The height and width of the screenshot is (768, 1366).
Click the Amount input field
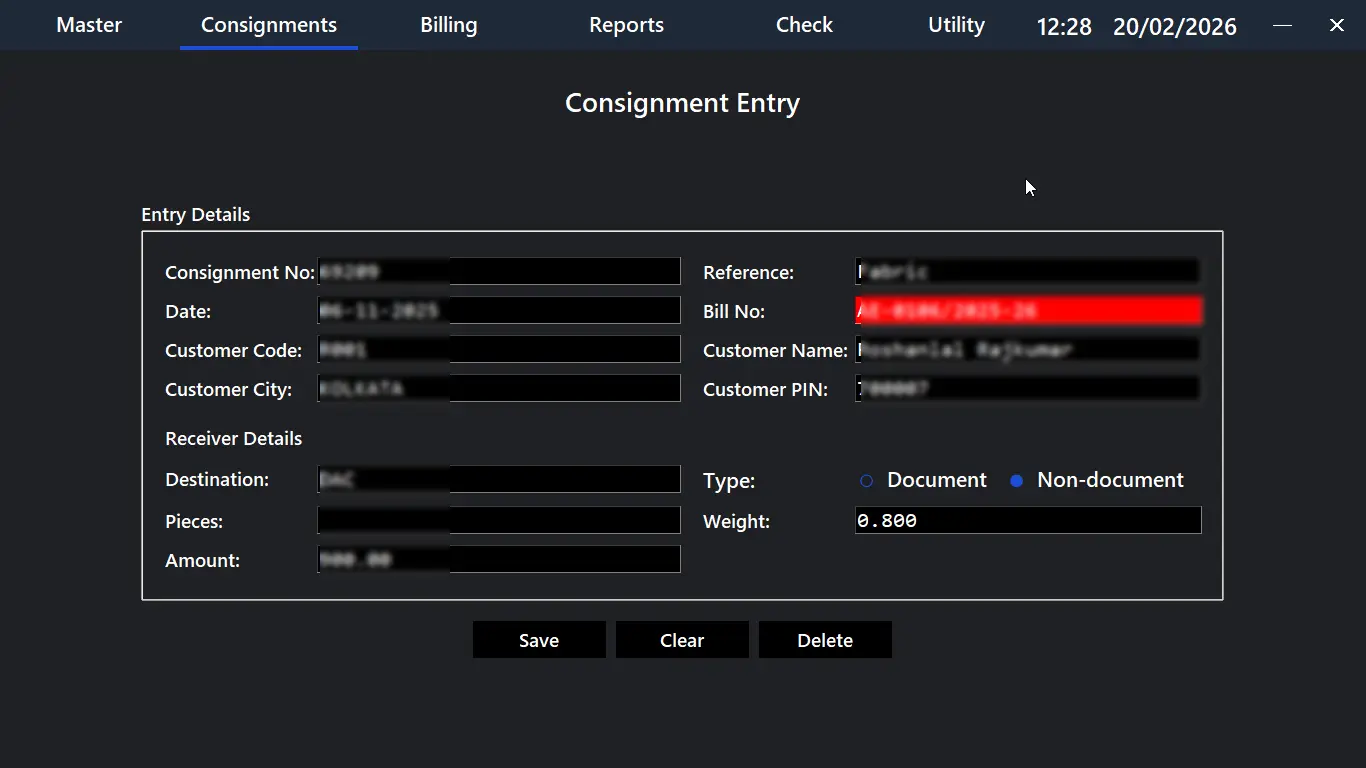tap(498, 559)
